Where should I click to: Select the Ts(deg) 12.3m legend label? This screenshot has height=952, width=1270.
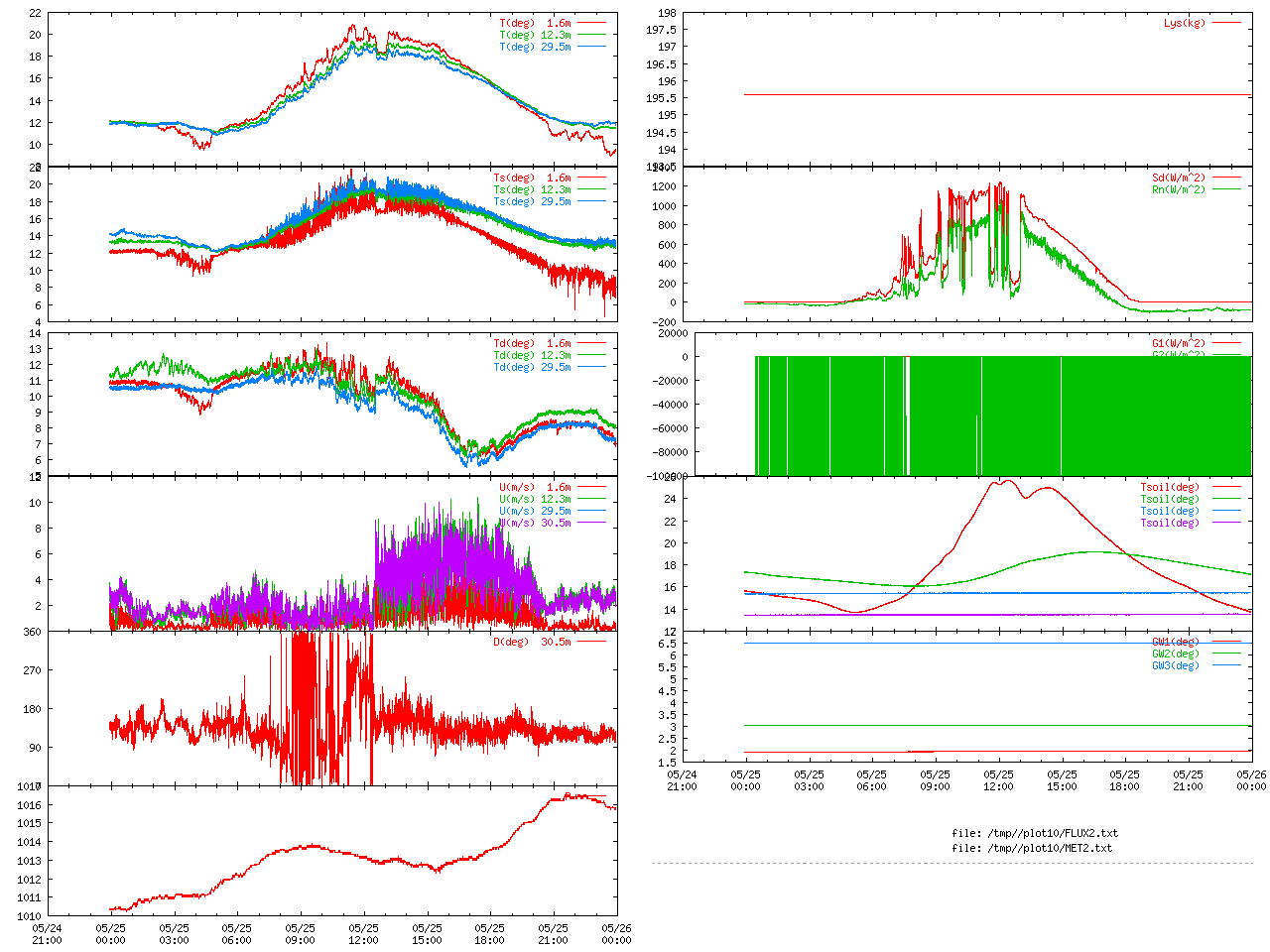(532, 190)
